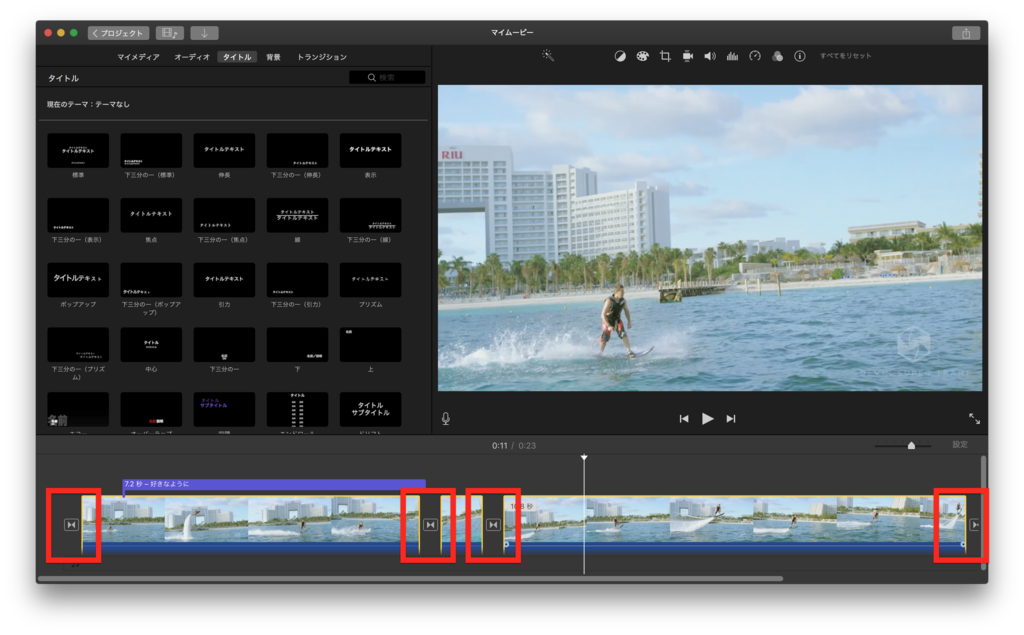This screenshot has width=1024, height=635.
Task: Select the first video clip in timeline
Action: (x=250, y=525)
